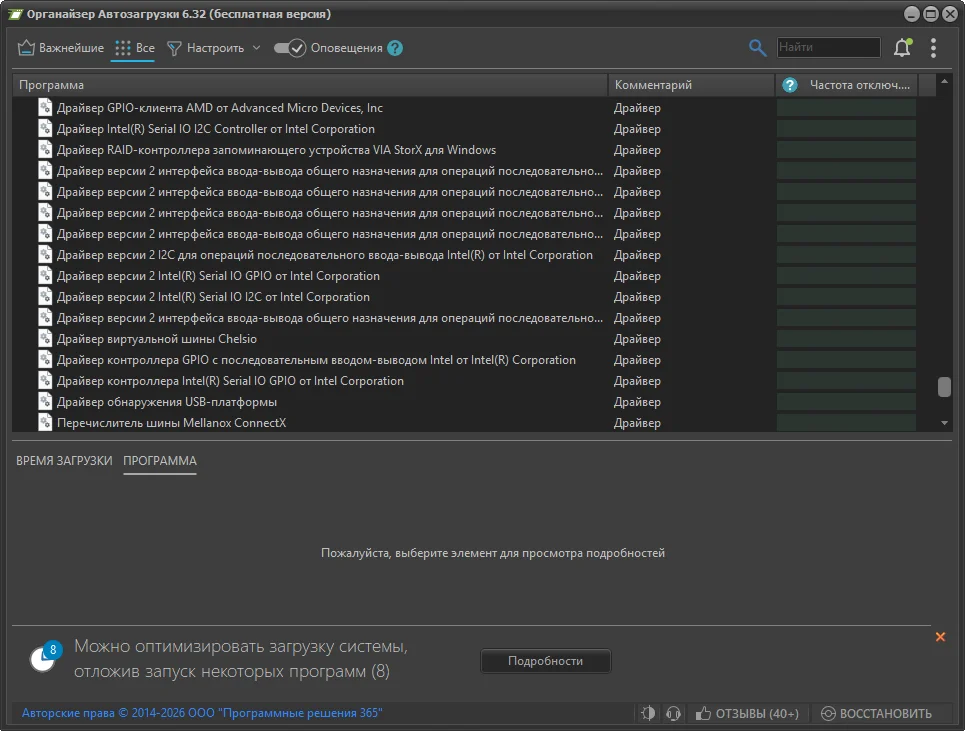Click the Подробности button
This screenshot has width=965, height=731.
pos(545,661)
